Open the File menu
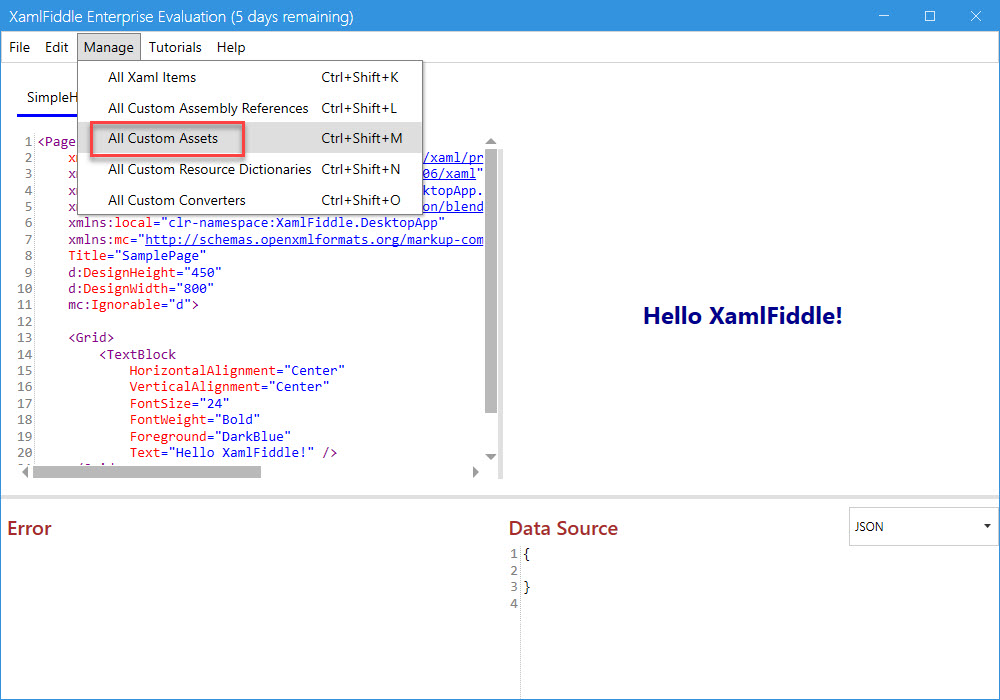Viewport: 1000px width, 700px height. [19, 47]
